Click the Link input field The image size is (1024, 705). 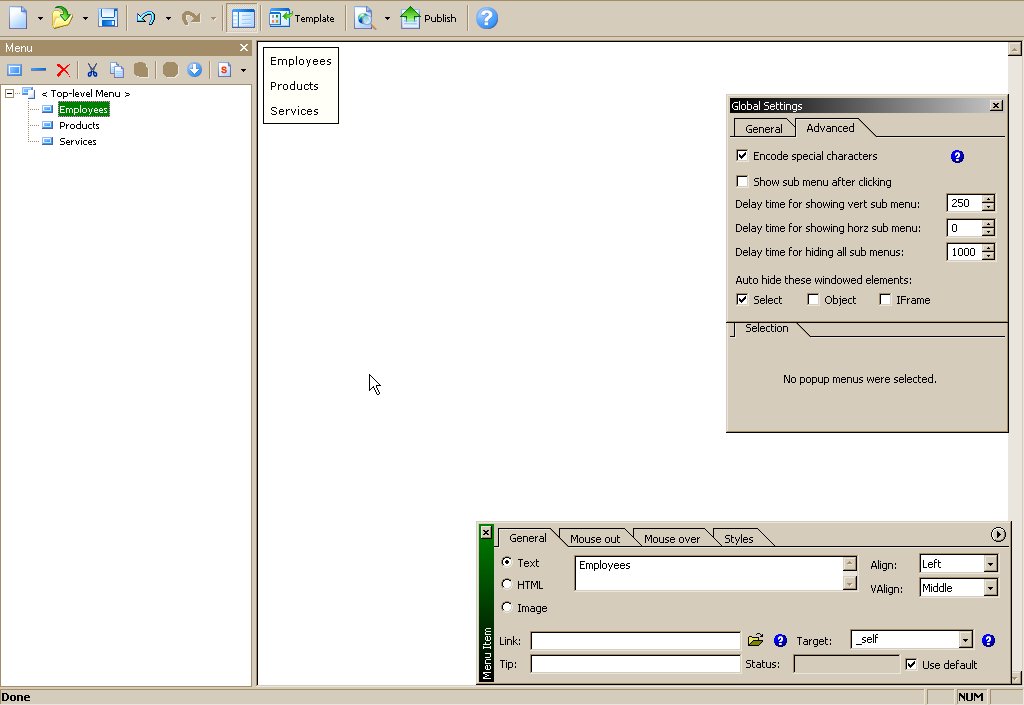(635, 641)
